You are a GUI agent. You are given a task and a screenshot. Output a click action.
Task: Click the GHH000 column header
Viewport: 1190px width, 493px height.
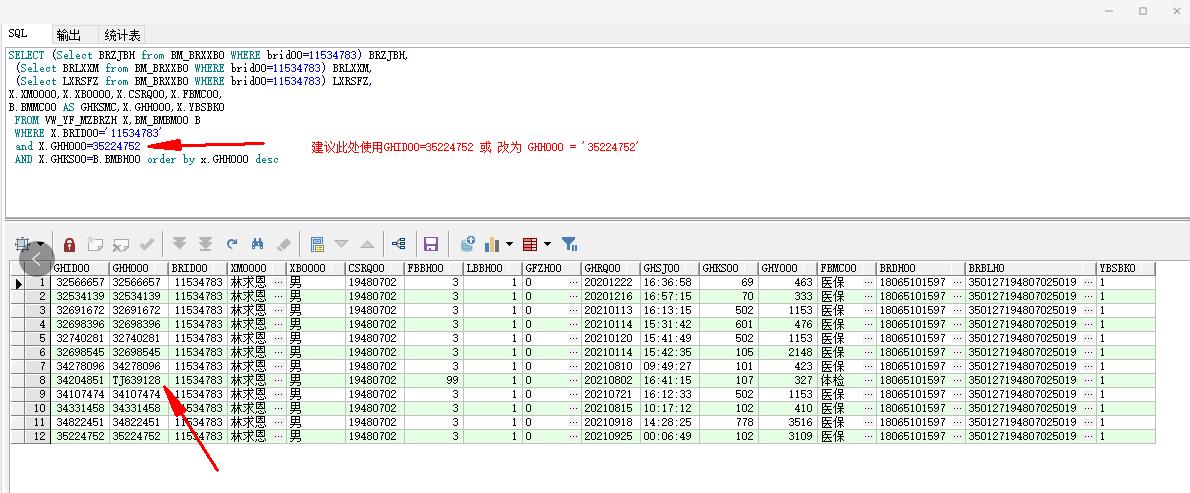(139, 268)
